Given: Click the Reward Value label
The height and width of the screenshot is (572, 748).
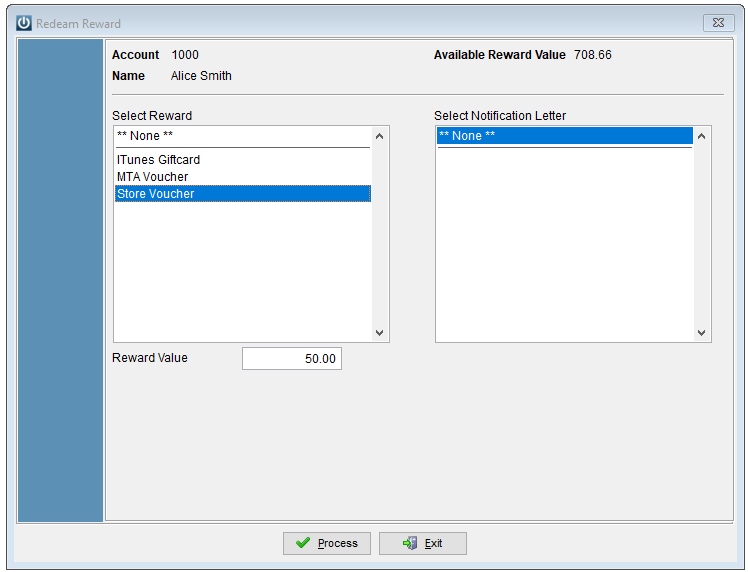Looking at the screenshot, I should [x=150, y=358].
